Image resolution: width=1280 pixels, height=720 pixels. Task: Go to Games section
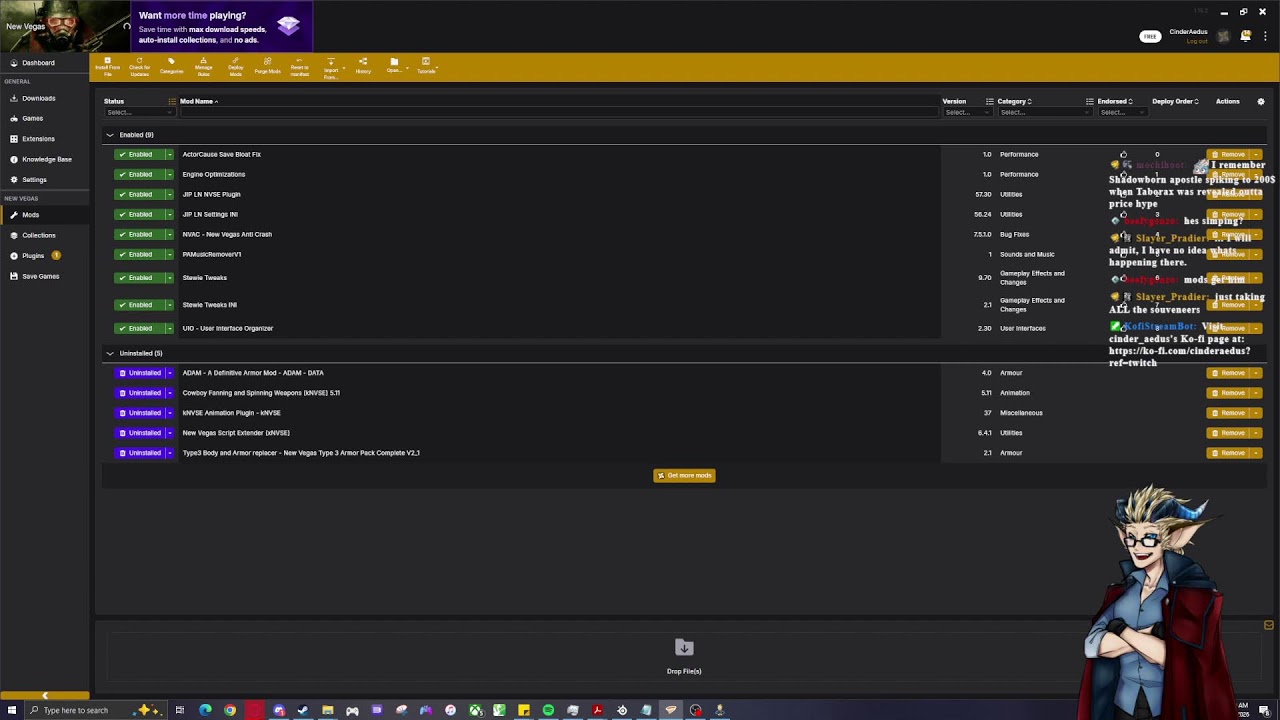32,118
